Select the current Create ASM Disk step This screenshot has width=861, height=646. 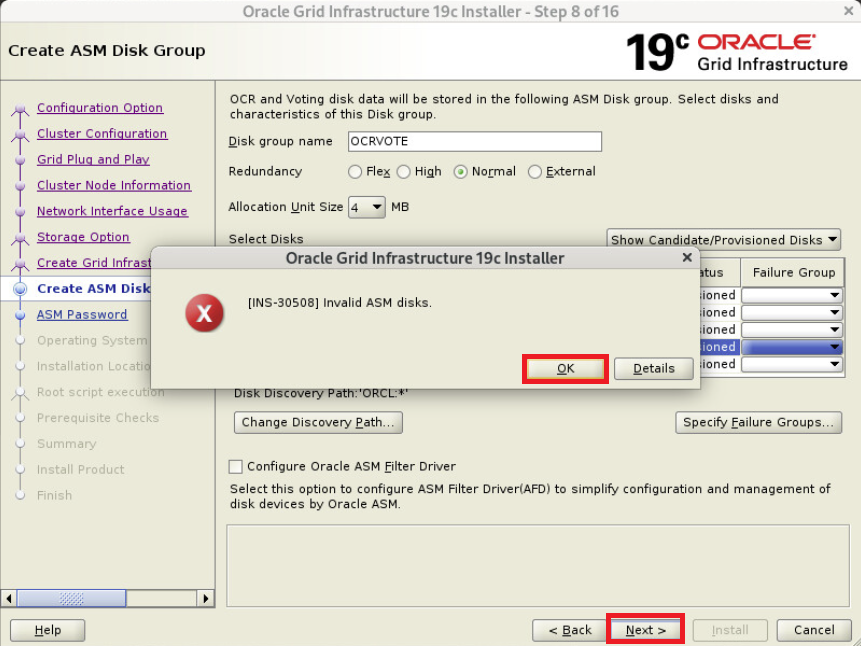click(93, 288)
